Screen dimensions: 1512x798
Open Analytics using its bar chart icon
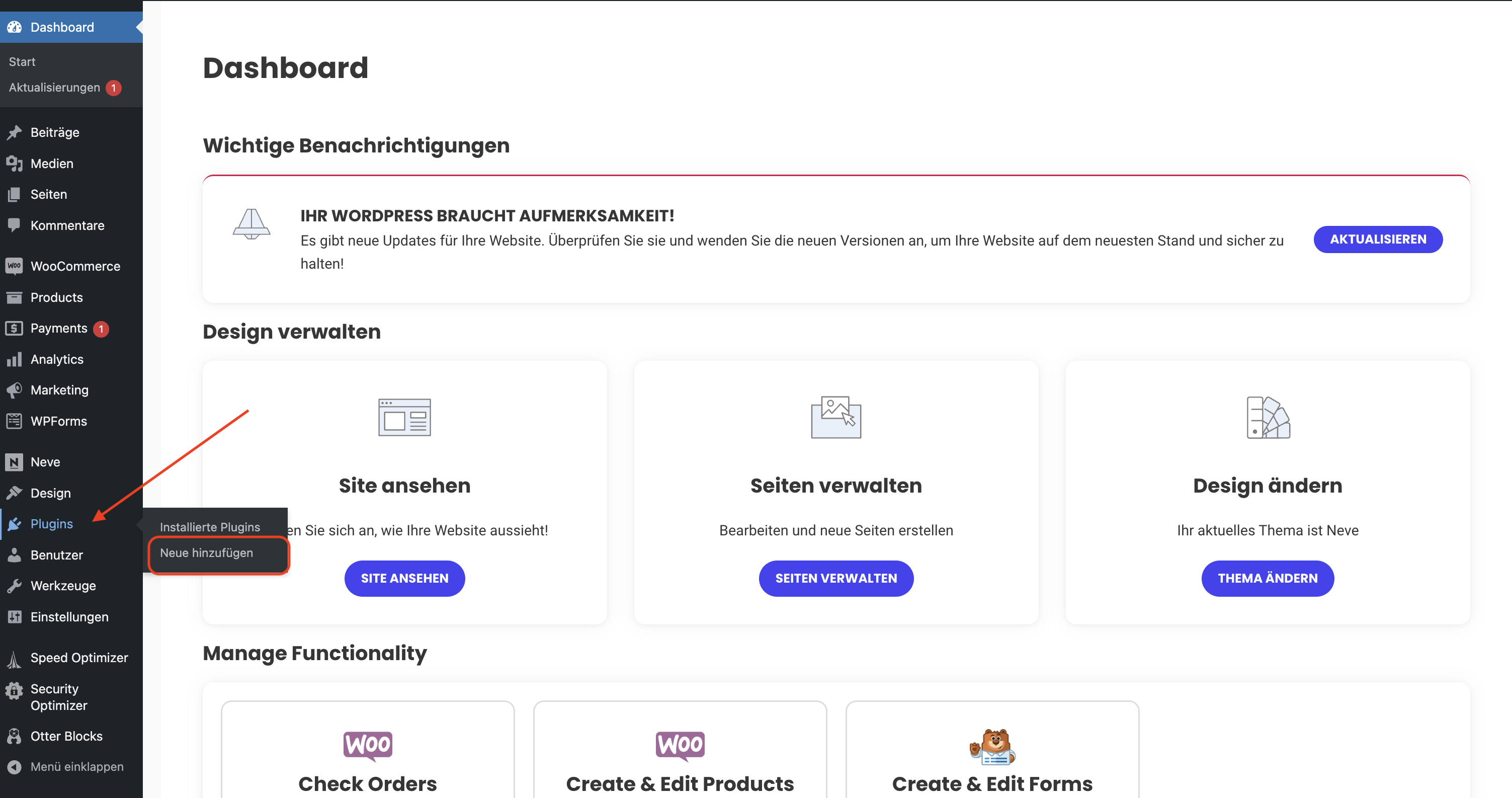15,359
